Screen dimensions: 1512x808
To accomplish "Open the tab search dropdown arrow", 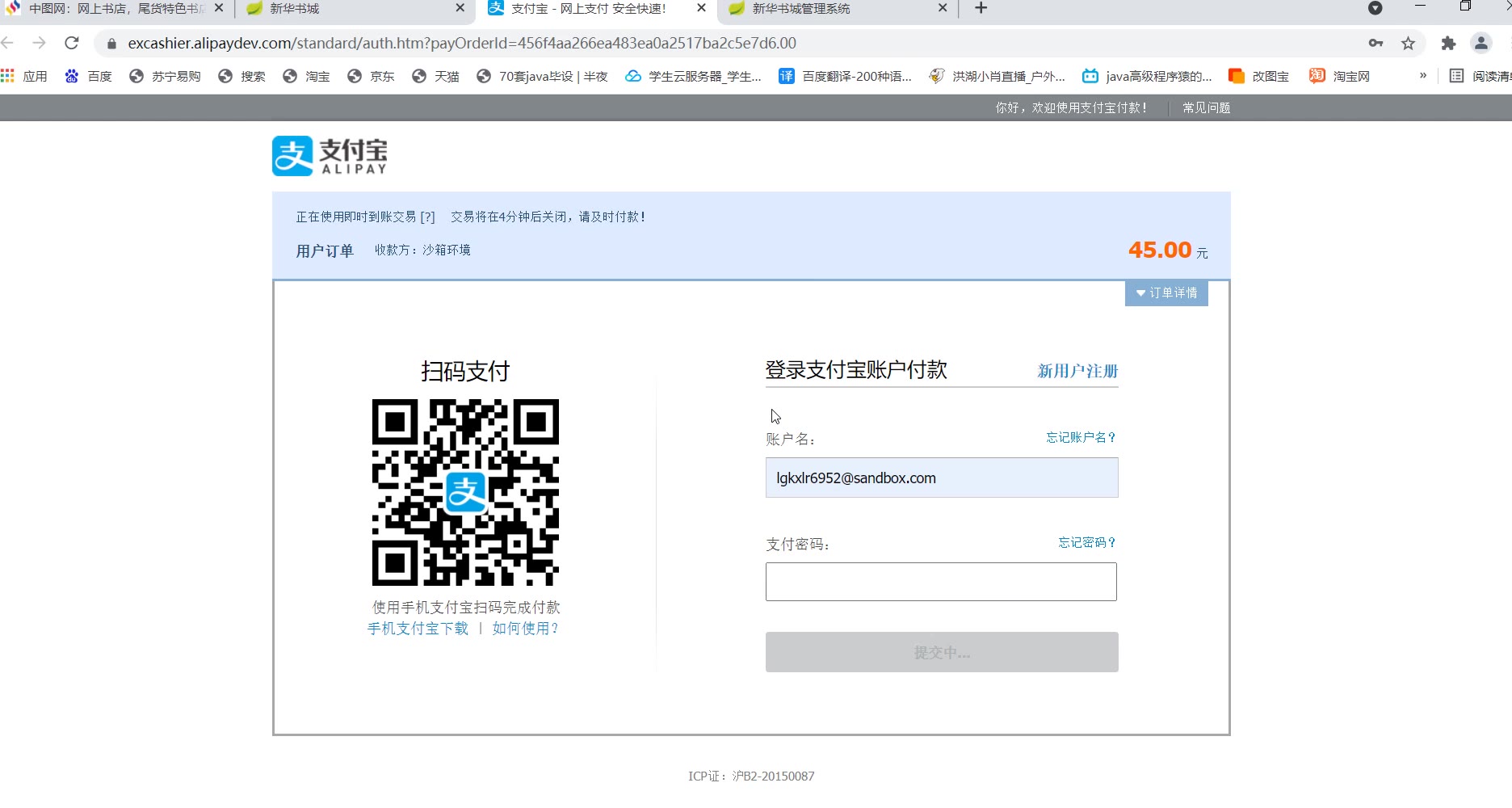I will pyautogui.click(x=1375, y=8).
